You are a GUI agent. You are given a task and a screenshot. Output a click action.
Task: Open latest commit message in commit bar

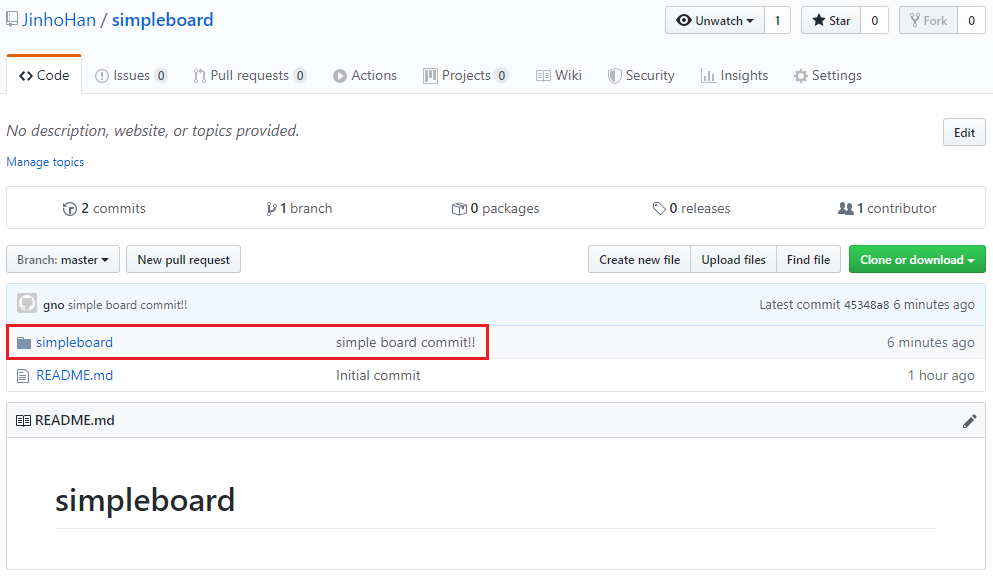pyautogui.click(x=127, y=305)
